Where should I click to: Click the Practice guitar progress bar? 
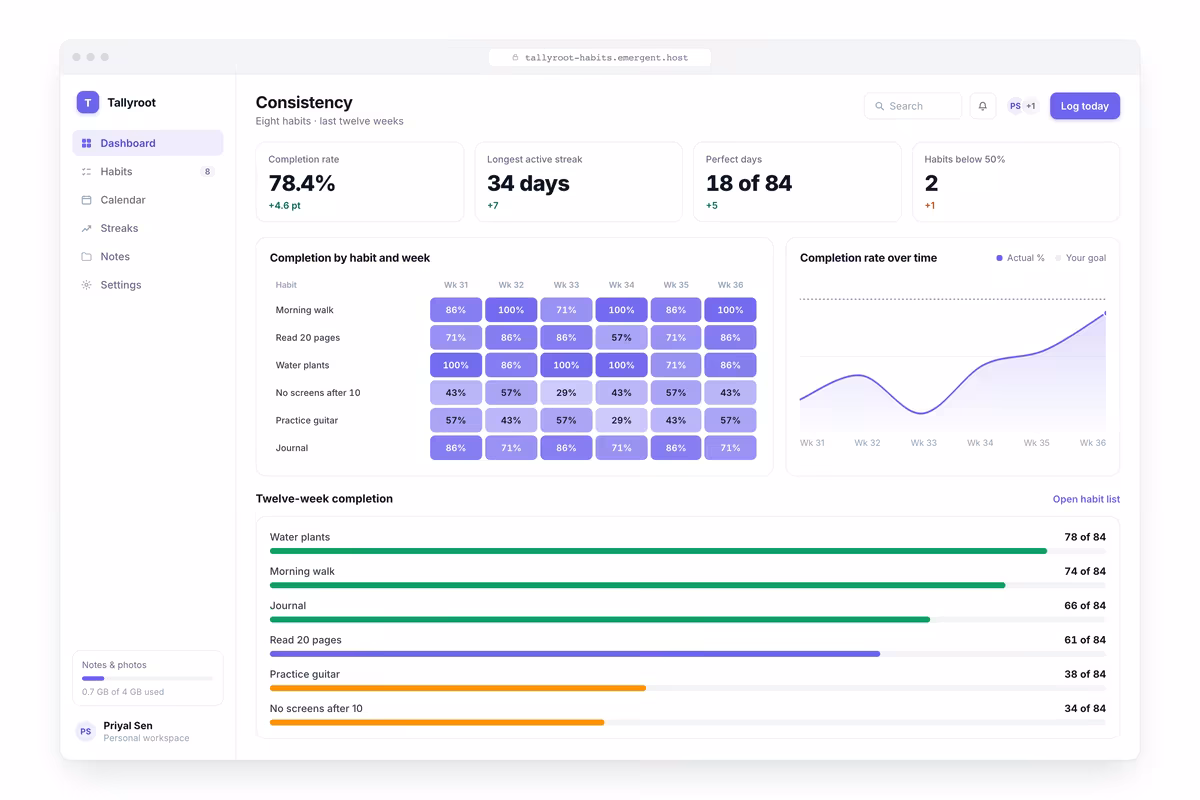click(x=688, y=688)
